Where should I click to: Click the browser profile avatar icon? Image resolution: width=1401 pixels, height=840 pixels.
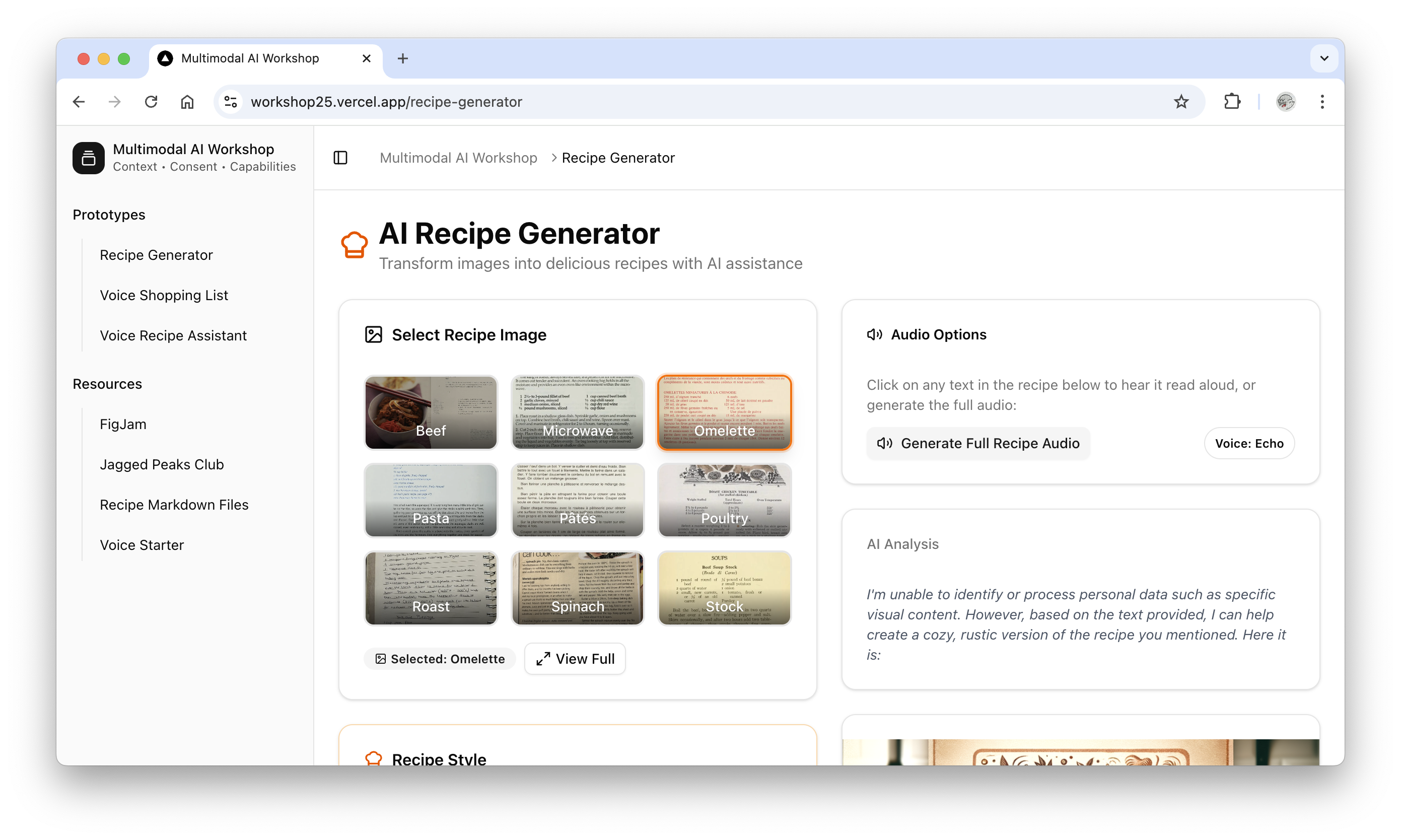point(1285,101)
